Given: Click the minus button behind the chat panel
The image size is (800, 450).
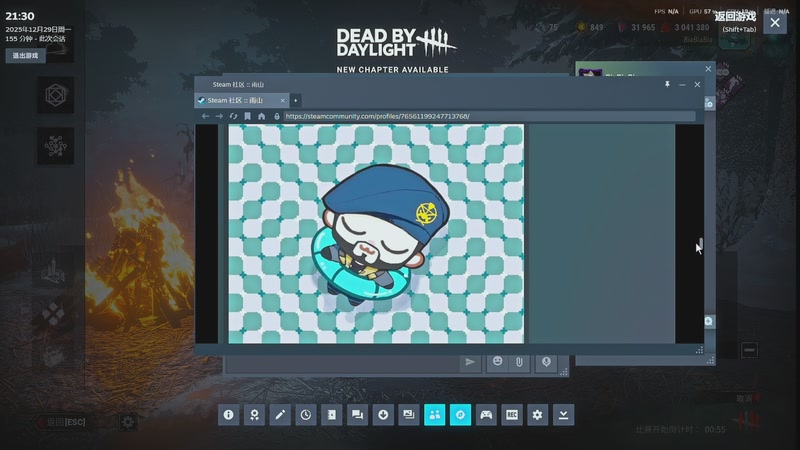Looking at the screenshot, I should click(749, 350).
